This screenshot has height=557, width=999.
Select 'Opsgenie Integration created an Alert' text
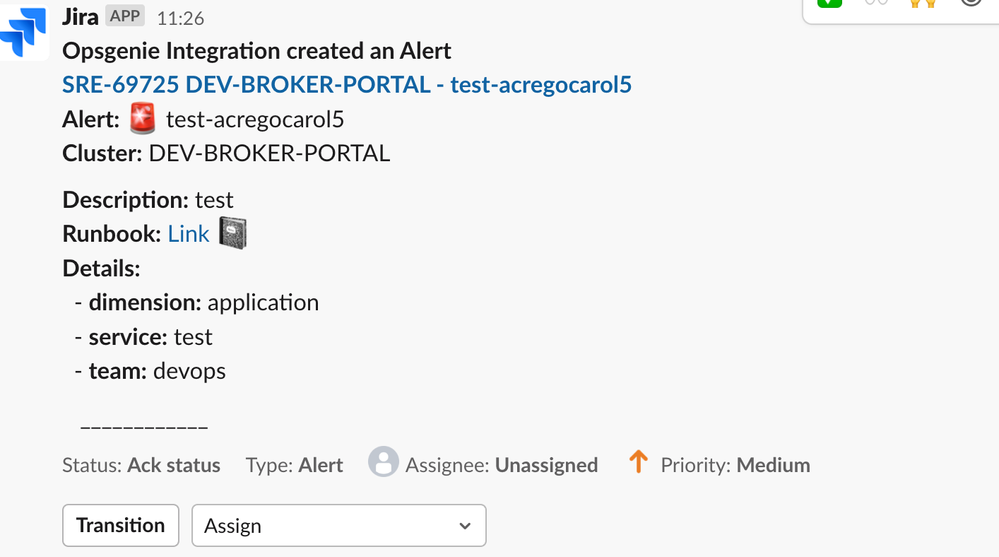tap(257, 51)
